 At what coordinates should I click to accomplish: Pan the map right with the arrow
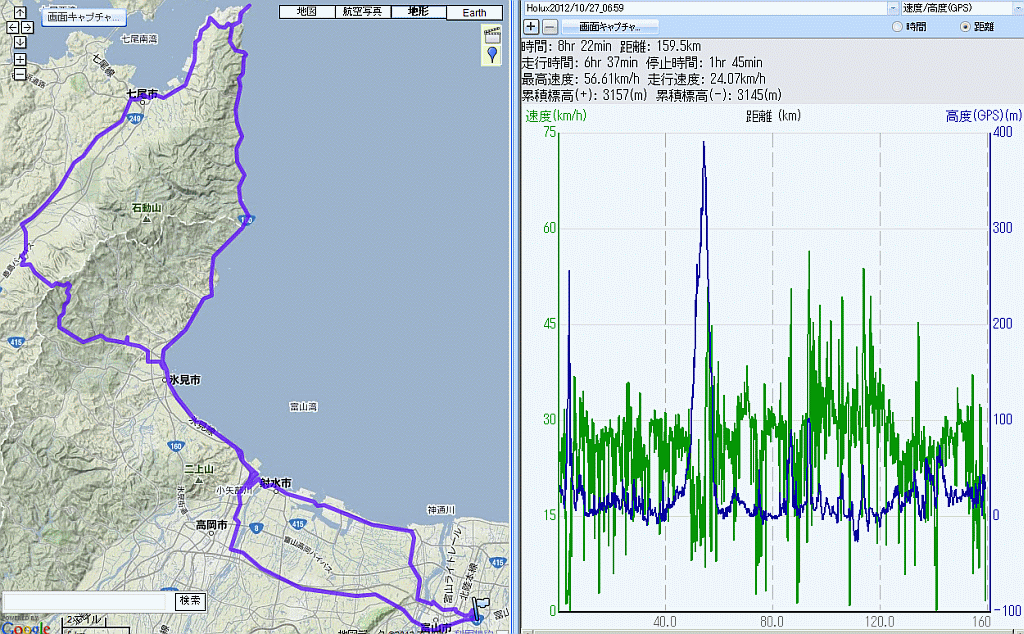click(x=27, y=28)
